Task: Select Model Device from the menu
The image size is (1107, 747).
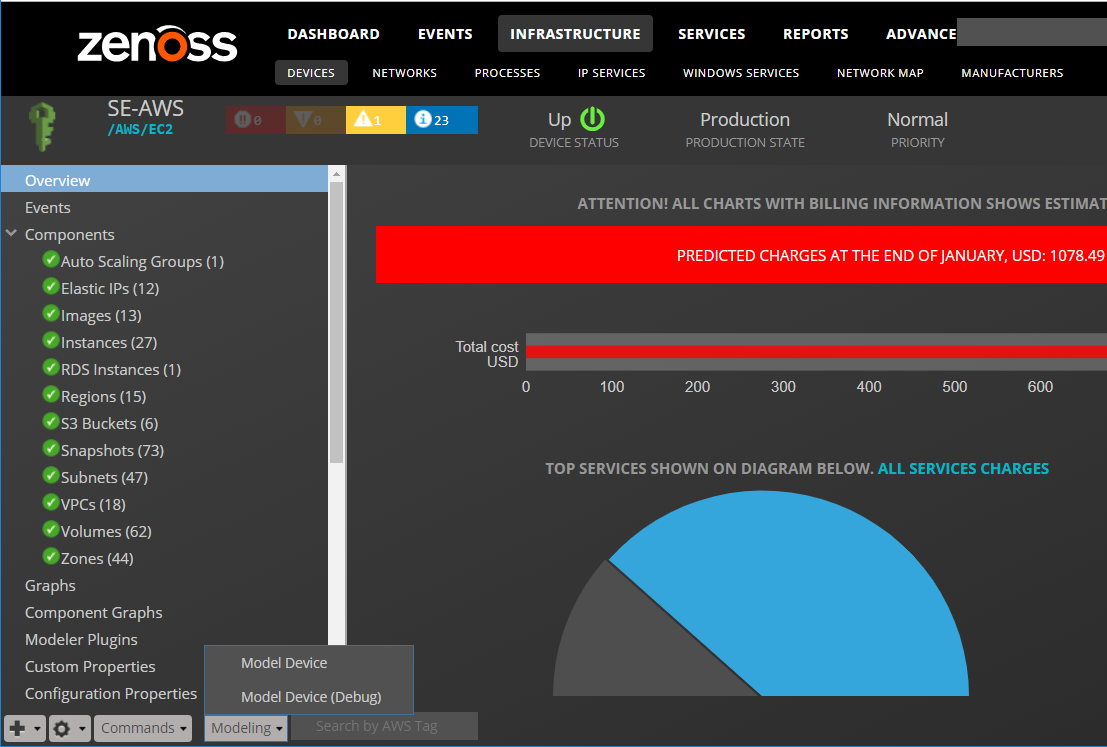Action: click(x=284, y=663)
